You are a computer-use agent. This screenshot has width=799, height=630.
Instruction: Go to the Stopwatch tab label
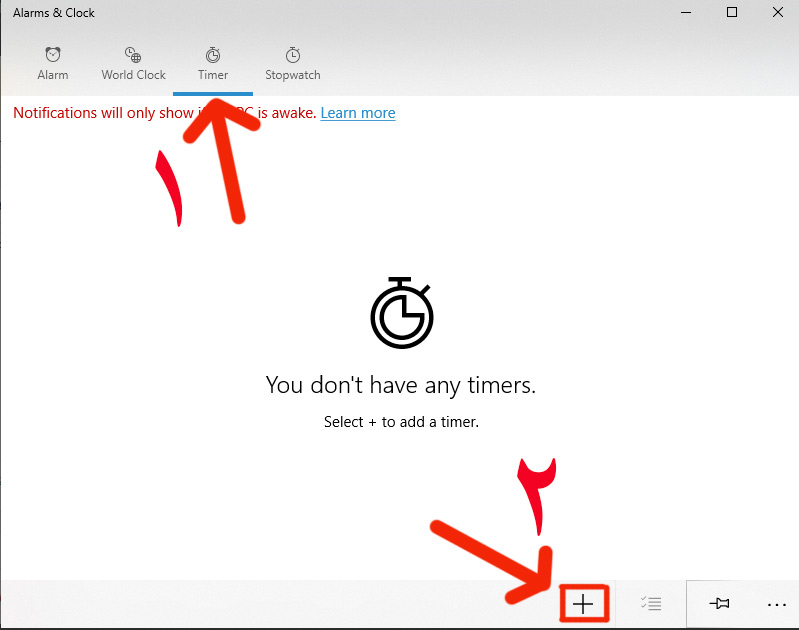pyautogui.click(x=293, y=75)
